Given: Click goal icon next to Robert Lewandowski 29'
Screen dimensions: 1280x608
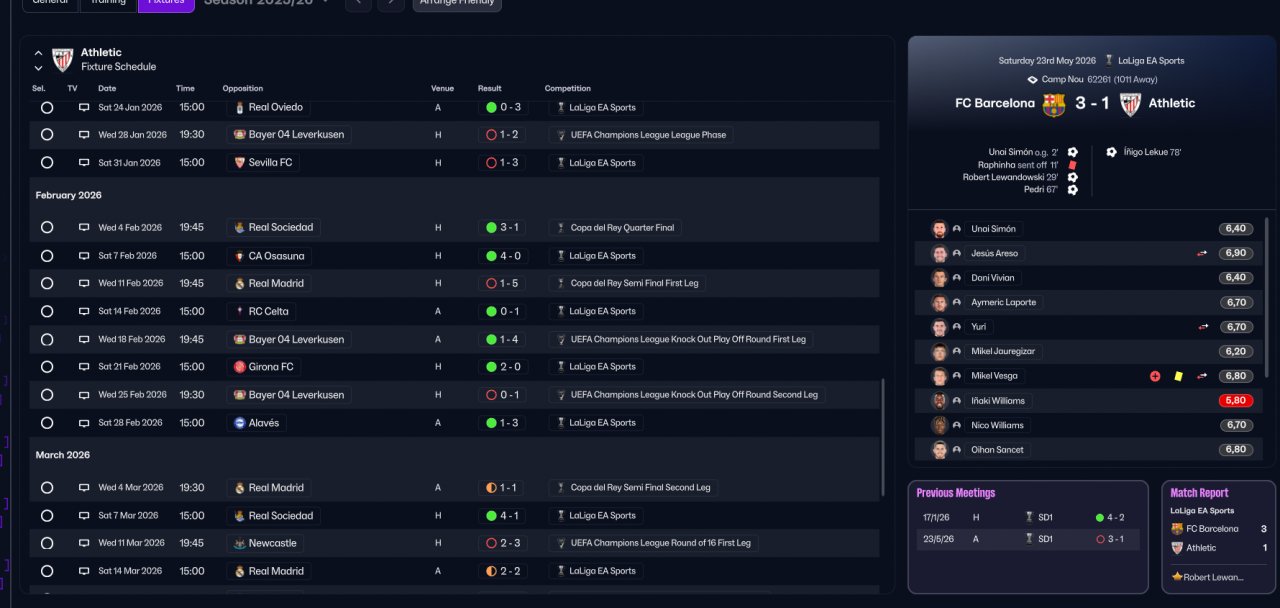Looking at the screenshot, I should 1072,177.
